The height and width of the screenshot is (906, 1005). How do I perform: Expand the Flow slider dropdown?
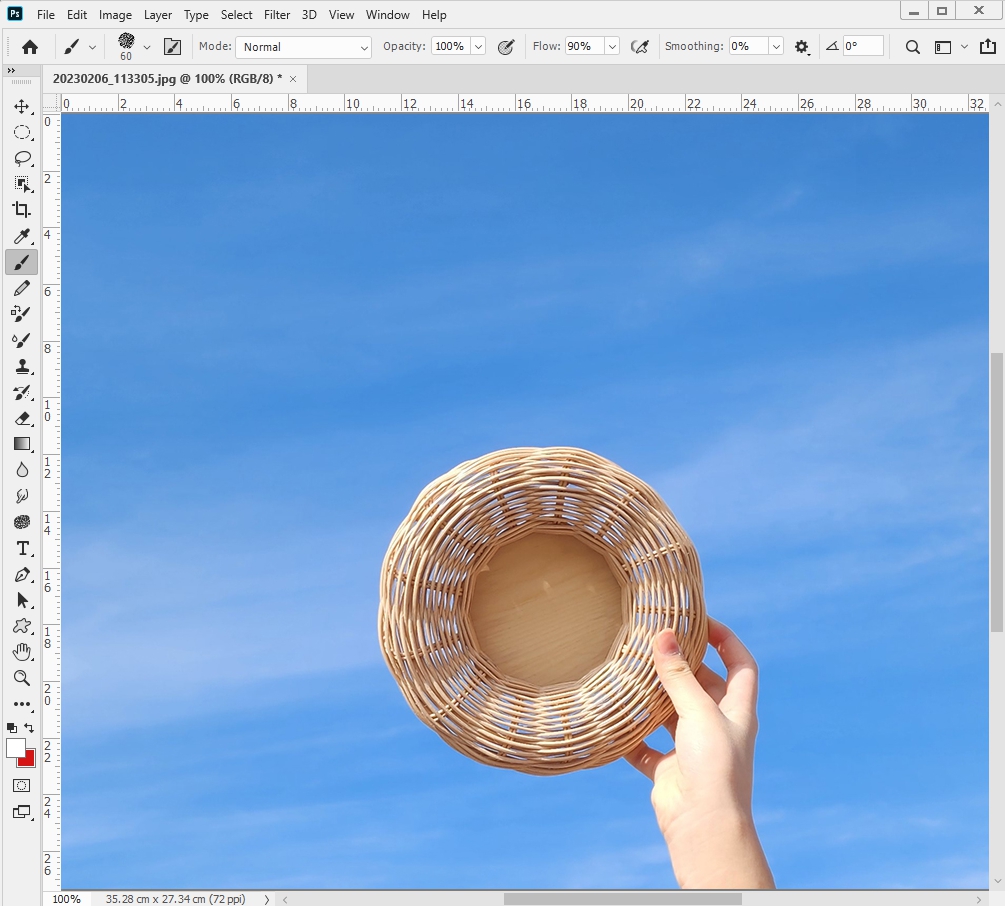(x=612, y=47)
